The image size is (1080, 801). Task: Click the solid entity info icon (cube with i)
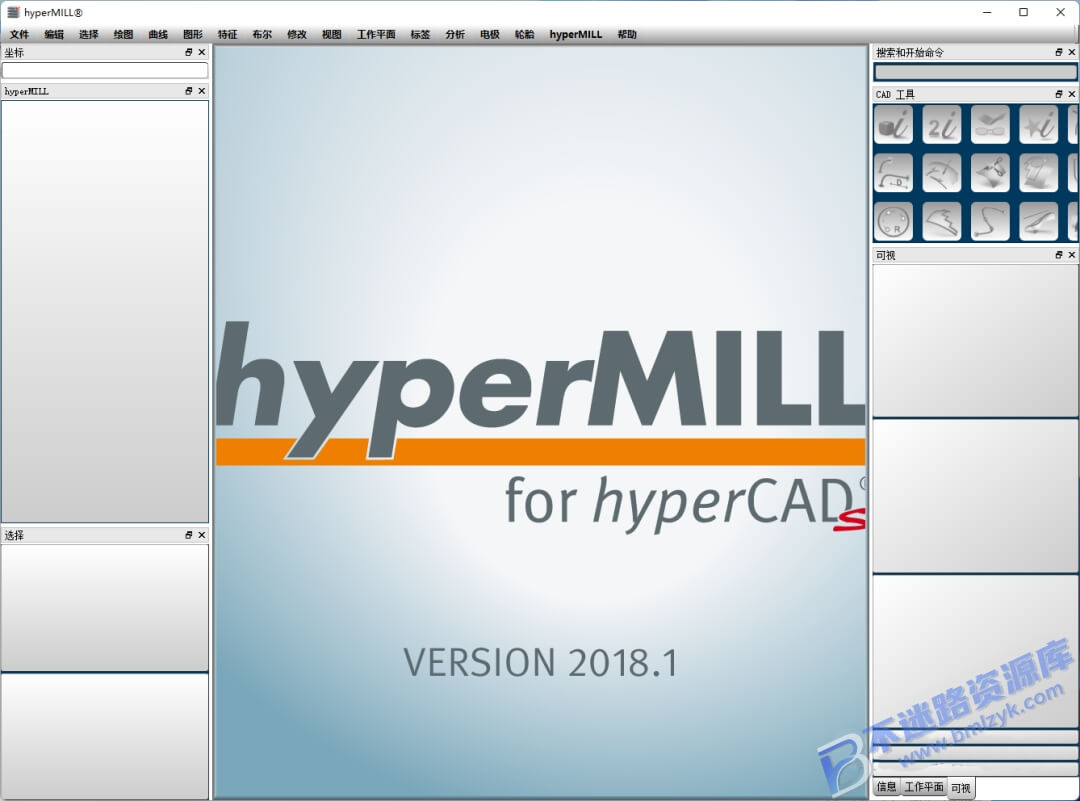[893, 125]
